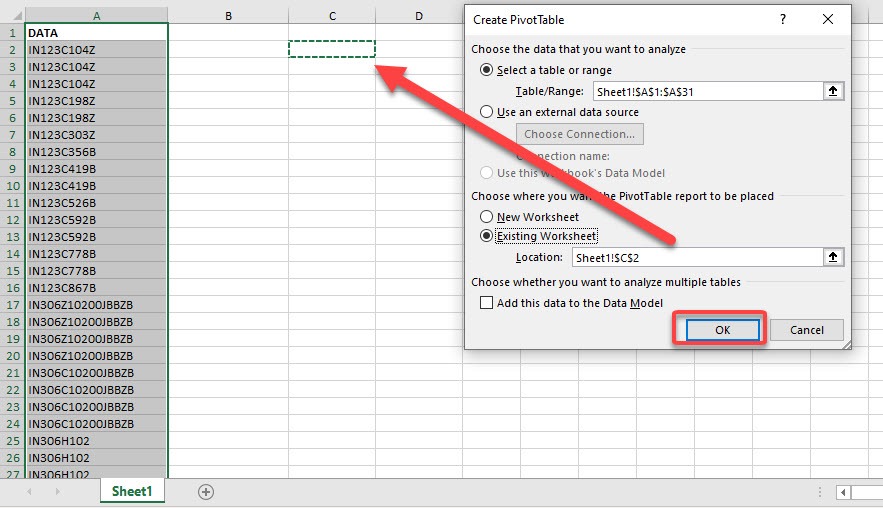Select row 7 header
Image resolution: width=883 pixels, height=508 pixels.
12,135
